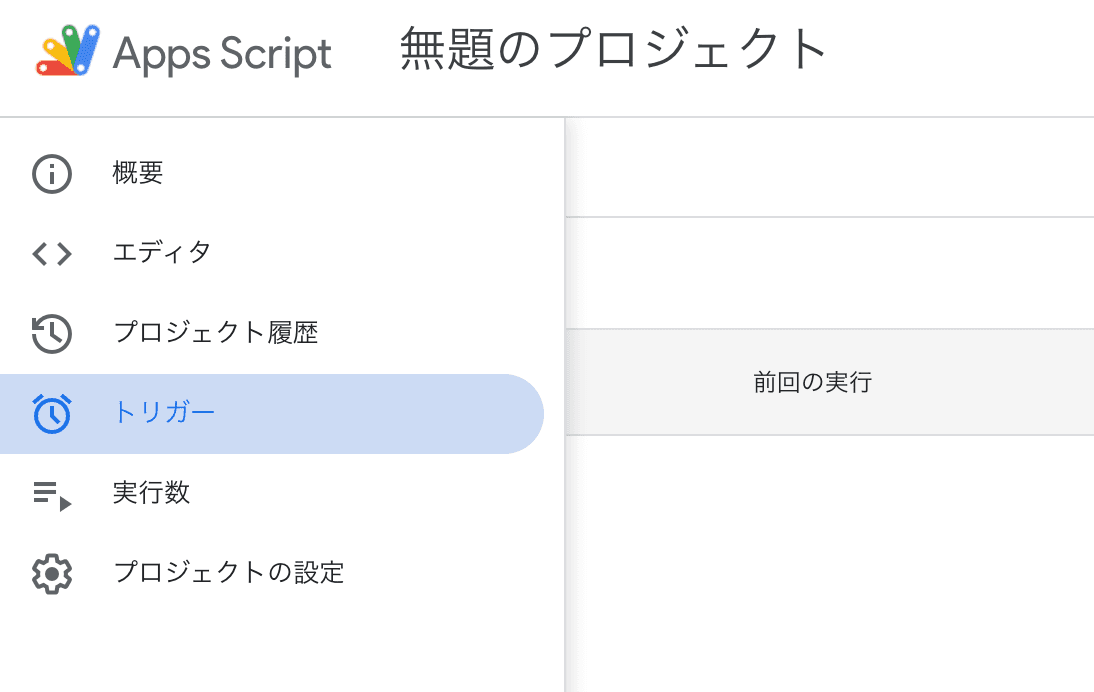
Task: Click the 前回の実行 column header
Action: [812, 382]
